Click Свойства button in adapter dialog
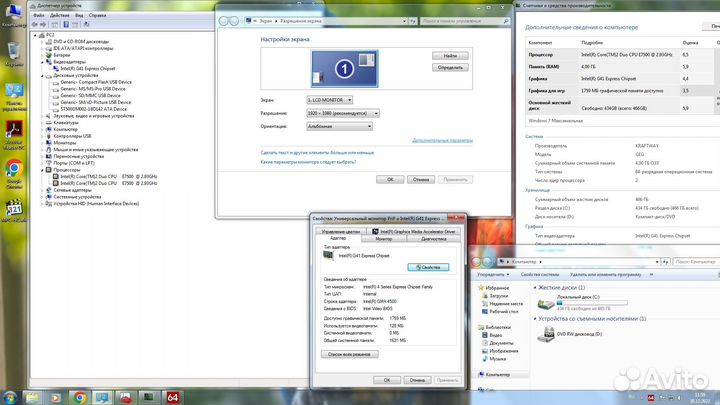The width and height of the screenshot is (720, 405). [x=428, y=267]
